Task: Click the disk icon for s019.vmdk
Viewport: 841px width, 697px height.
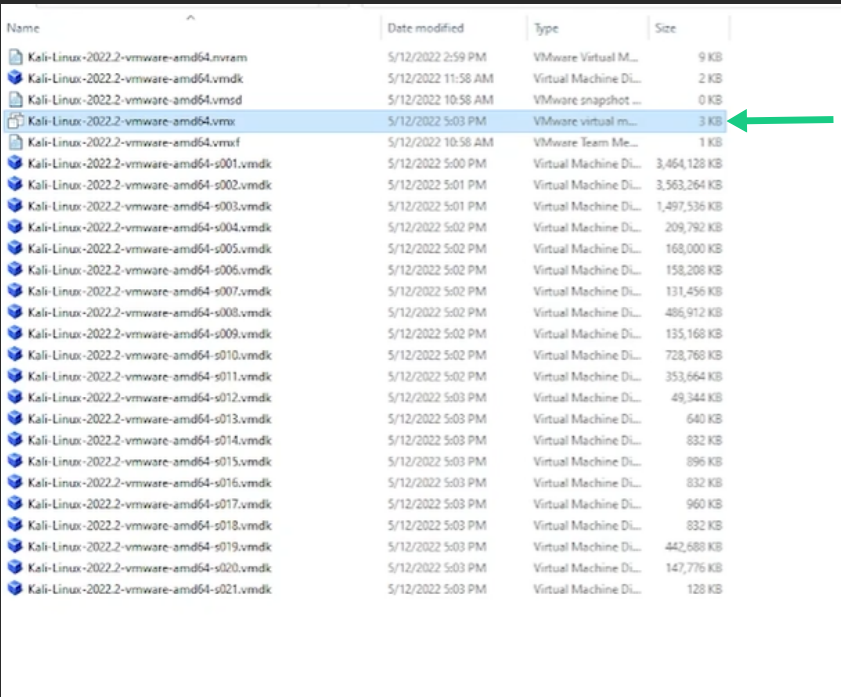Action: tap(16, 546)
